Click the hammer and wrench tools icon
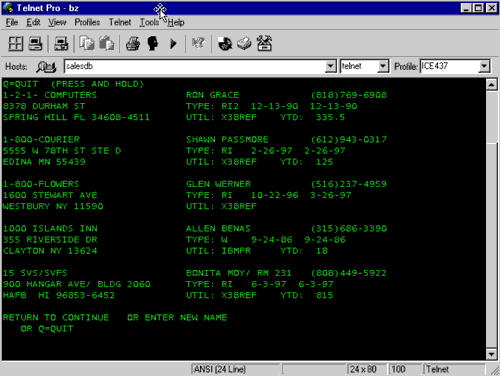Image resolution: width=500 pixels, height=376 pixels. pyautogui.click(x=264, y=44)
